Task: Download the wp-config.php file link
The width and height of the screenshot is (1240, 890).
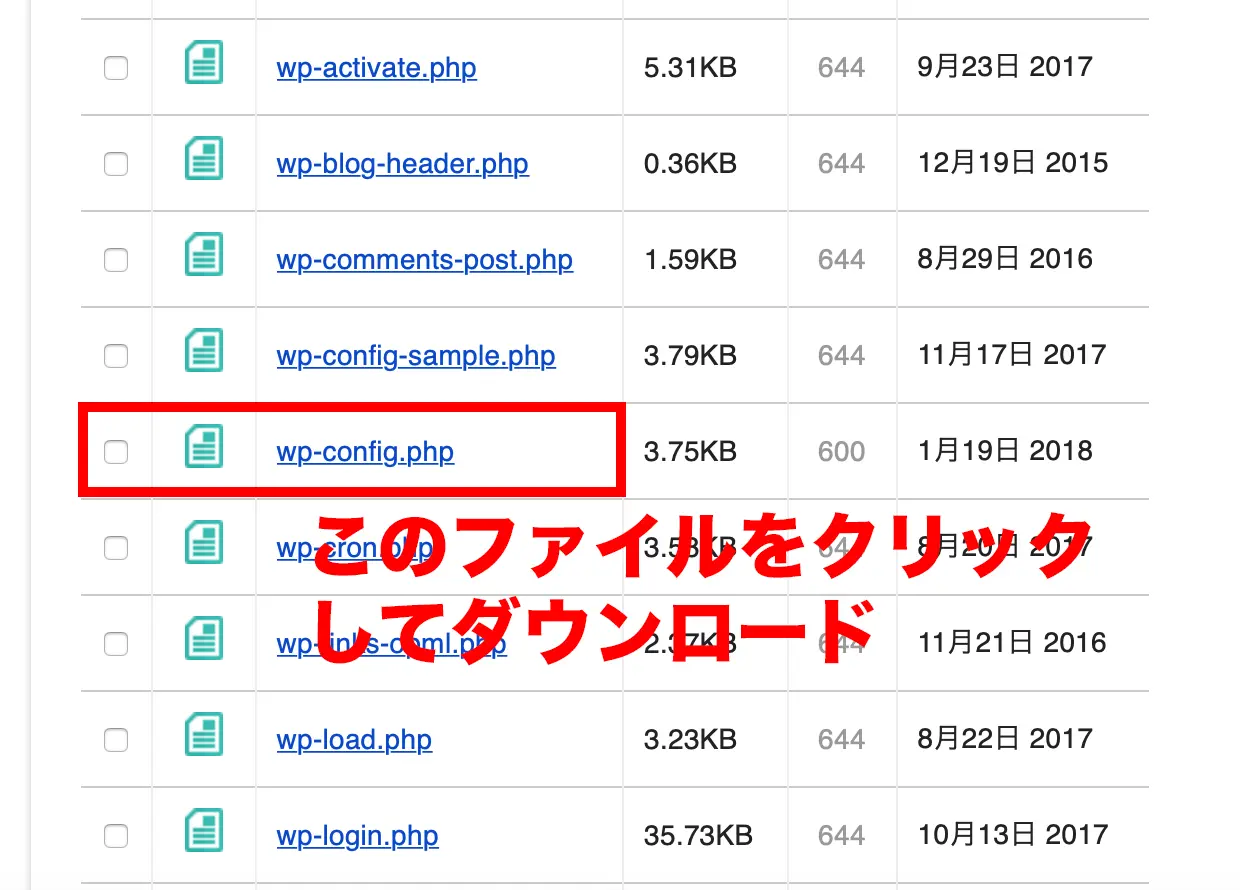Action: click(x=365, y=452)
